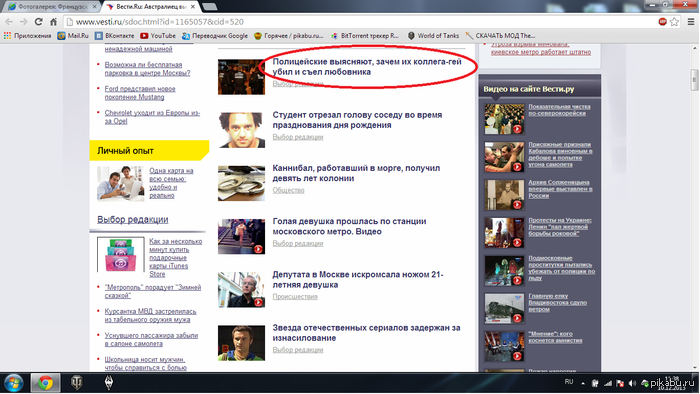Open the Chrome menu hamburger icon
This screenshot has width=700, height=394.
click(691, 21)
